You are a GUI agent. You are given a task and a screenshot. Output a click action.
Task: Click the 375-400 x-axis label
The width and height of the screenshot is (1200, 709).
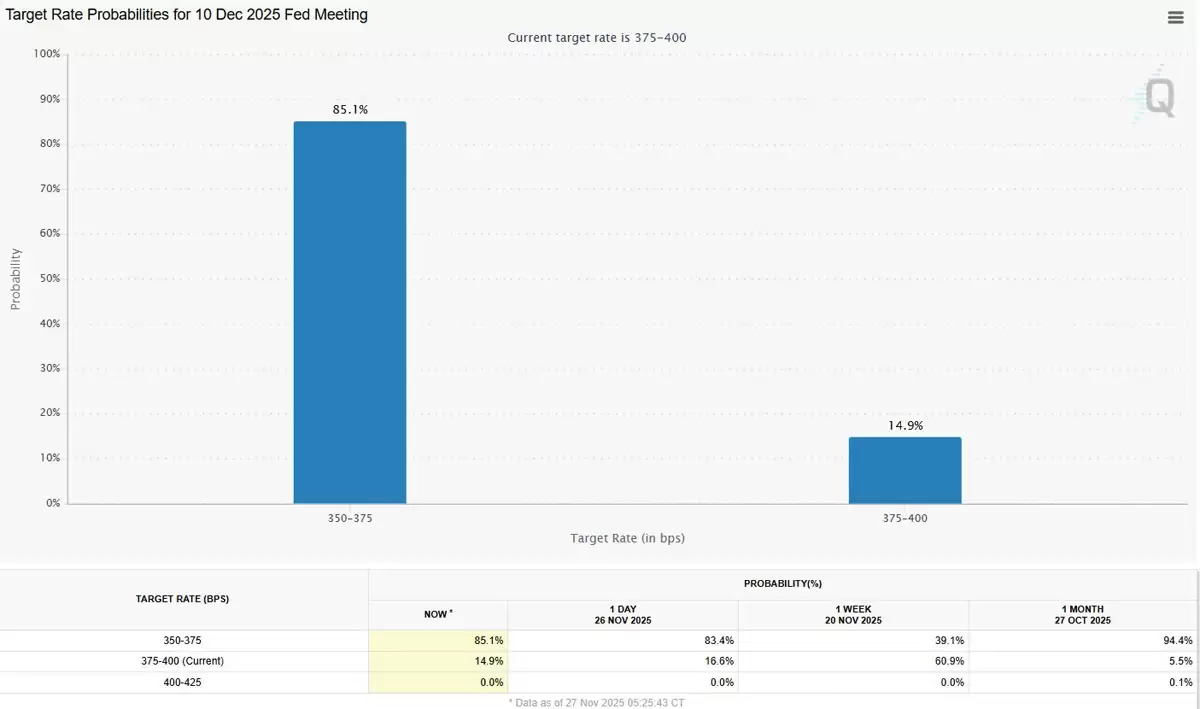point(905,518)
